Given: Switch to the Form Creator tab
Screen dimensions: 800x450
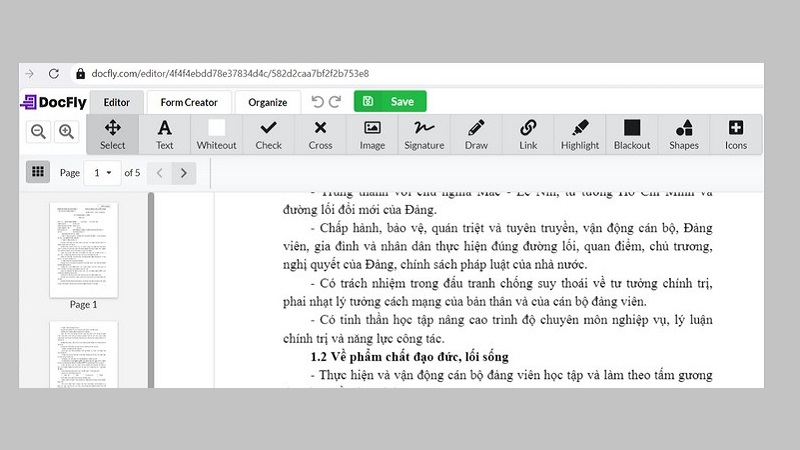Looking at the screenshot, I should pos(189,103).
